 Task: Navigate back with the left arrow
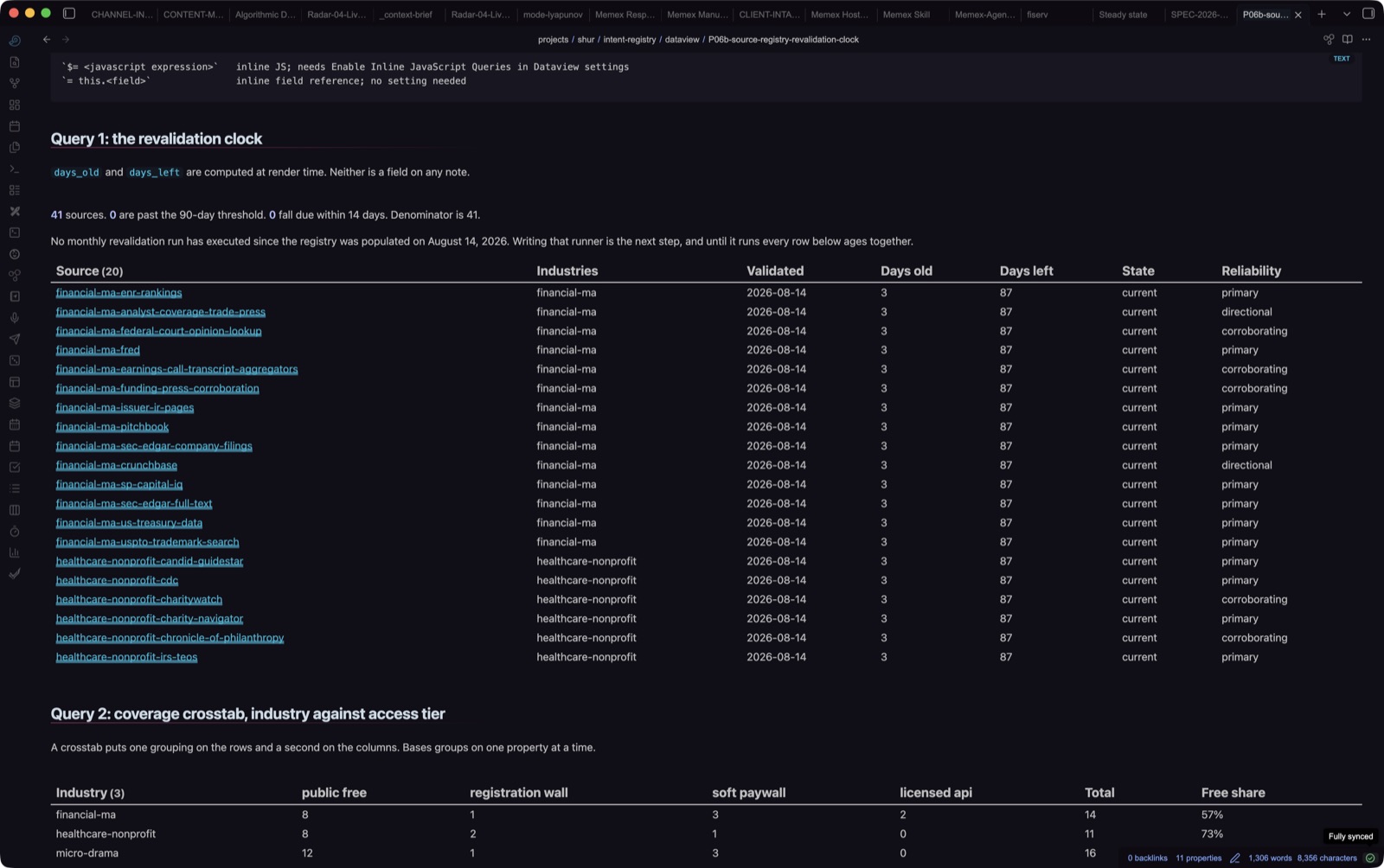pos(47,40)
